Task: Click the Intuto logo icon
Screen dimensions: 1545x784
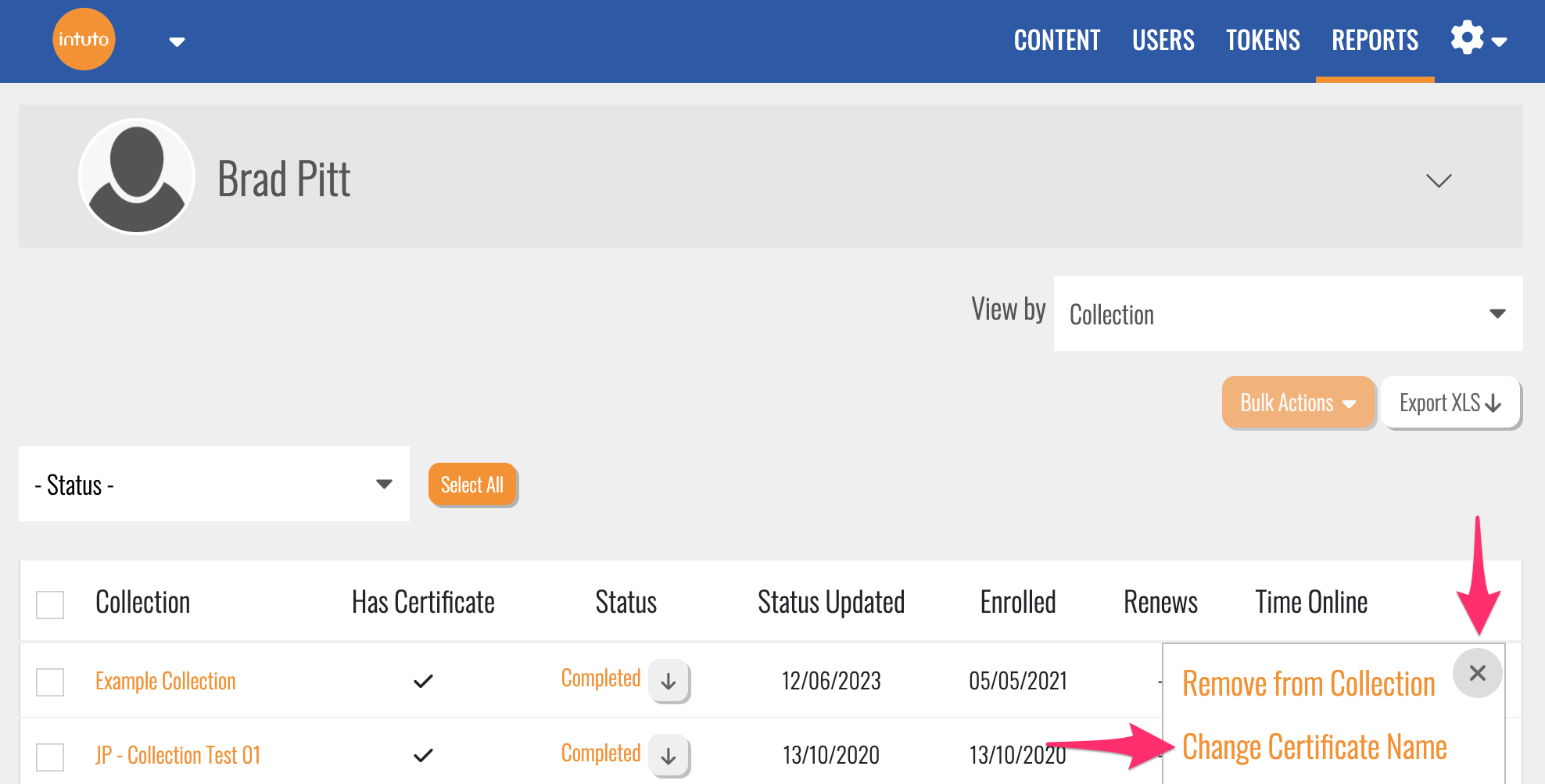Action: point(84,39)
